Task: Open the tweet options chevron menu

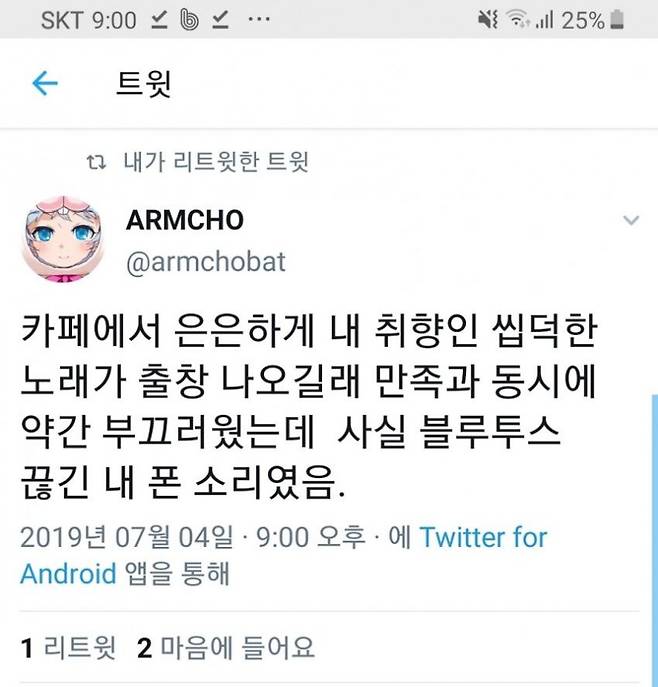Action: pyautogui.click(x=631, y=220)
